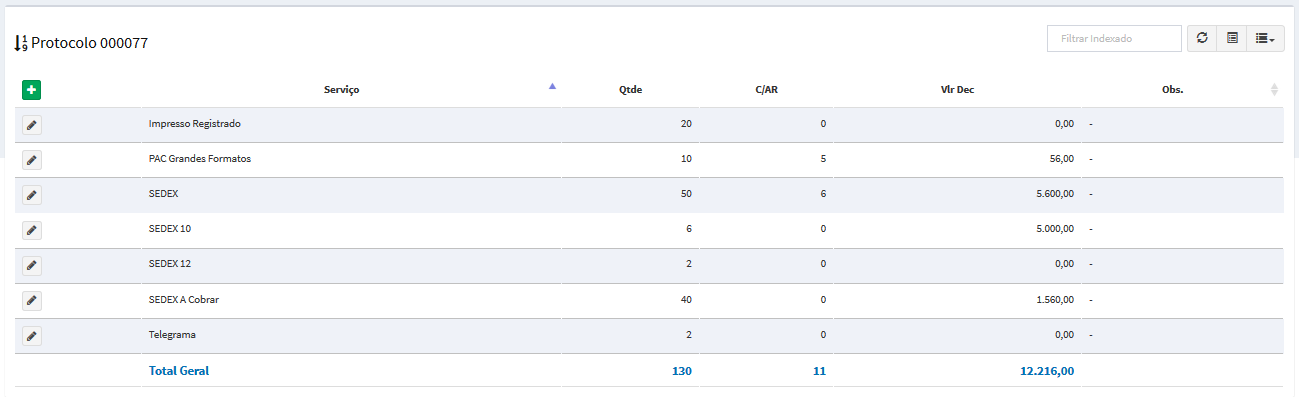Edit the Telegrama row
The image size is (1299, 397).
[x=32, y=336]
